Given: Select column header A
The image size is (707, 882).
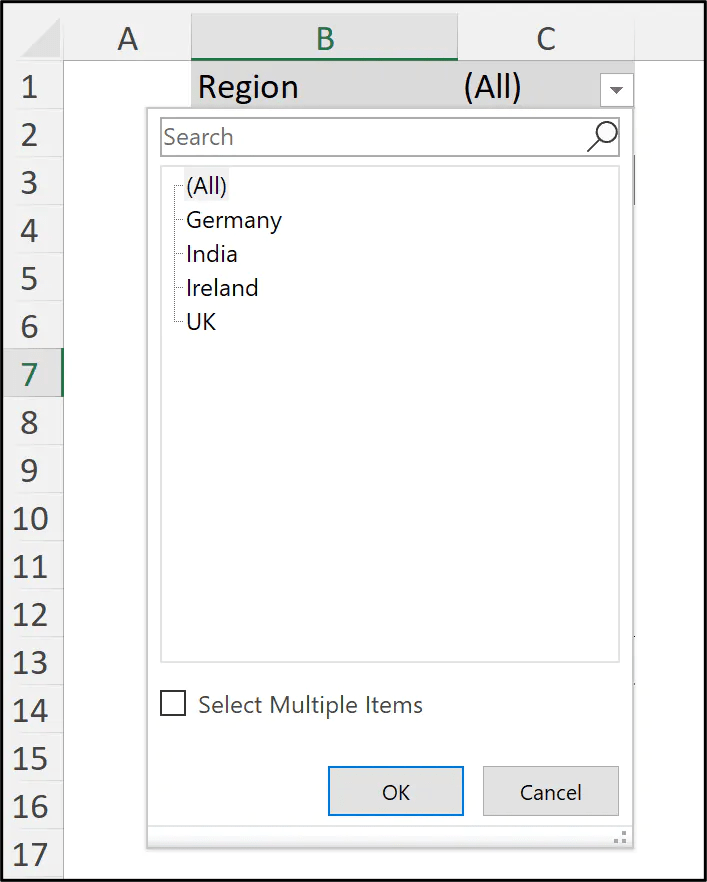Looking at the screenshot, I should [127, 38].
